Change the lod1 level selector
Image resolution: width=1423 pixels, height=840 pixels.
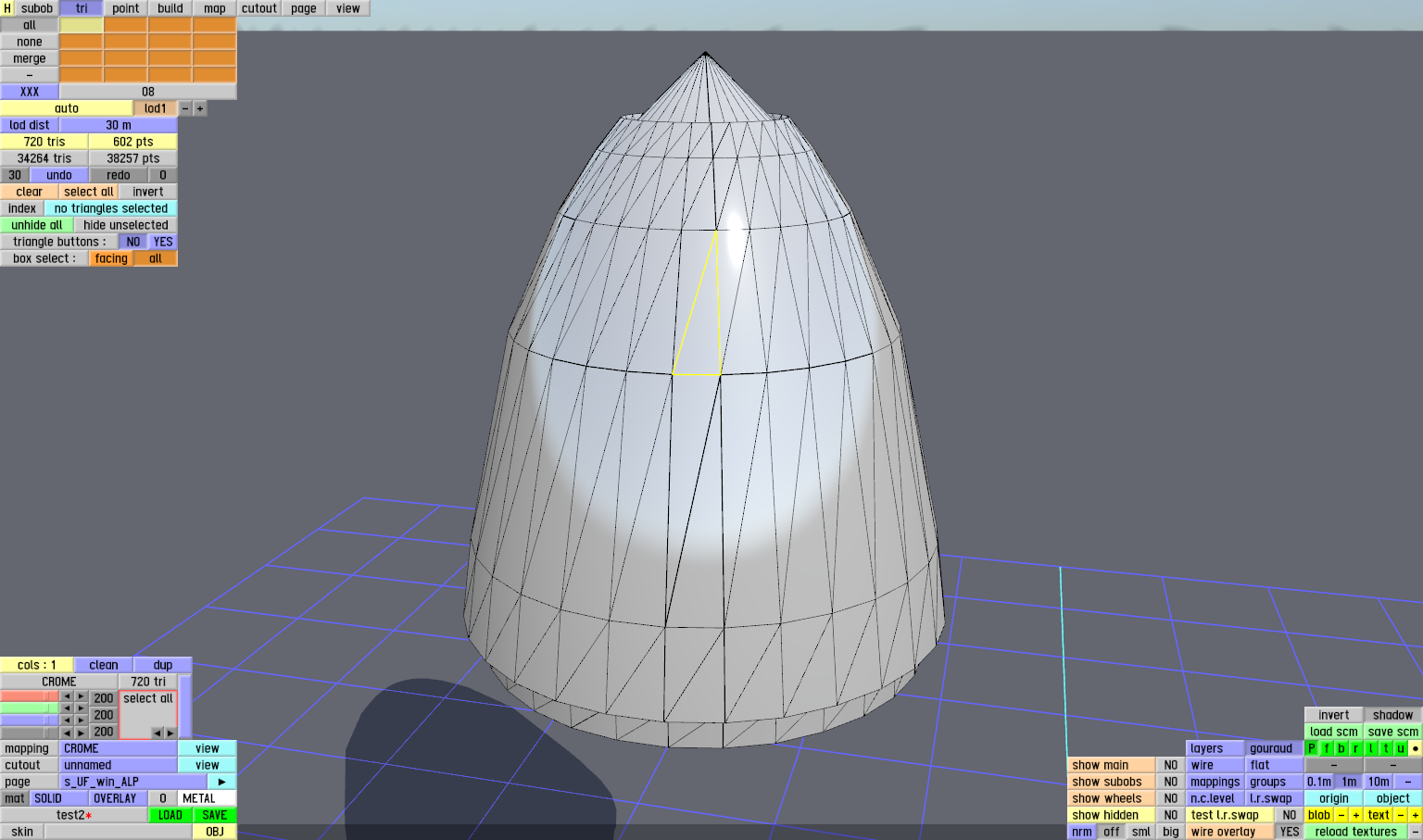point(156,108)
